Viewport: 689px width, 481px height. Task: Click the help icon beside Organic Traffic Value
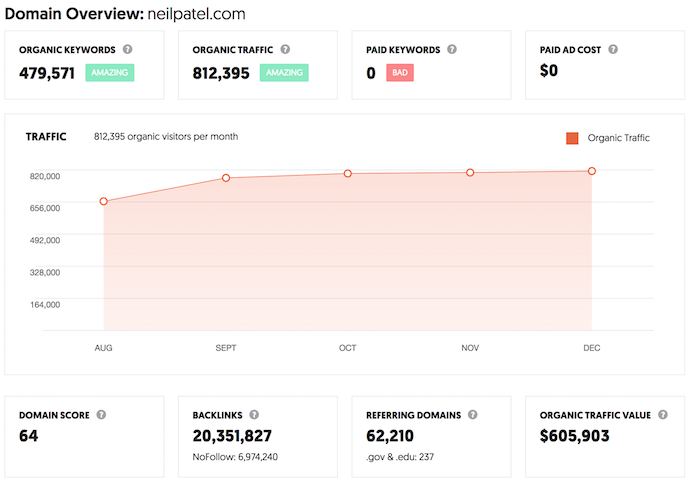pyautogui.click(x=663, y=415)
